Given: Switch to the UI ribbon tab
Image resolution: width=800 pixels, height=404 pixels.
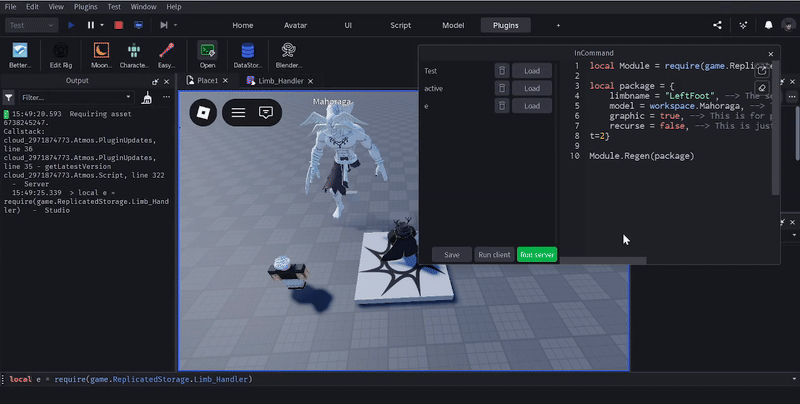Looking at the screenshot, I should tap(348, 25).
